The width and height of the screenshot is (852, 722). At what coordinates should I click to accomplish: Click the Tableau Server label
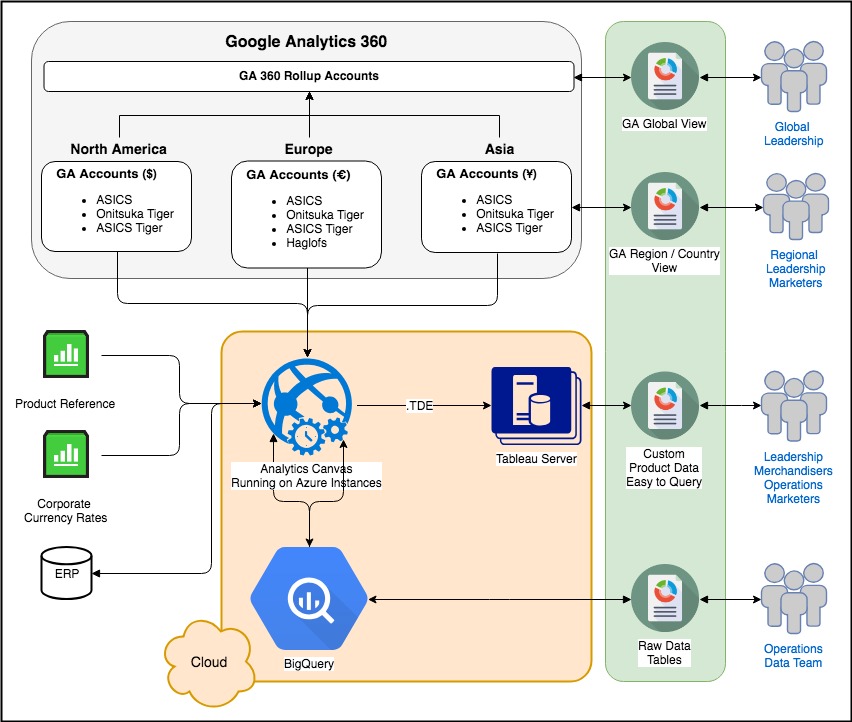pyautogui.click(x=536, y=459)
